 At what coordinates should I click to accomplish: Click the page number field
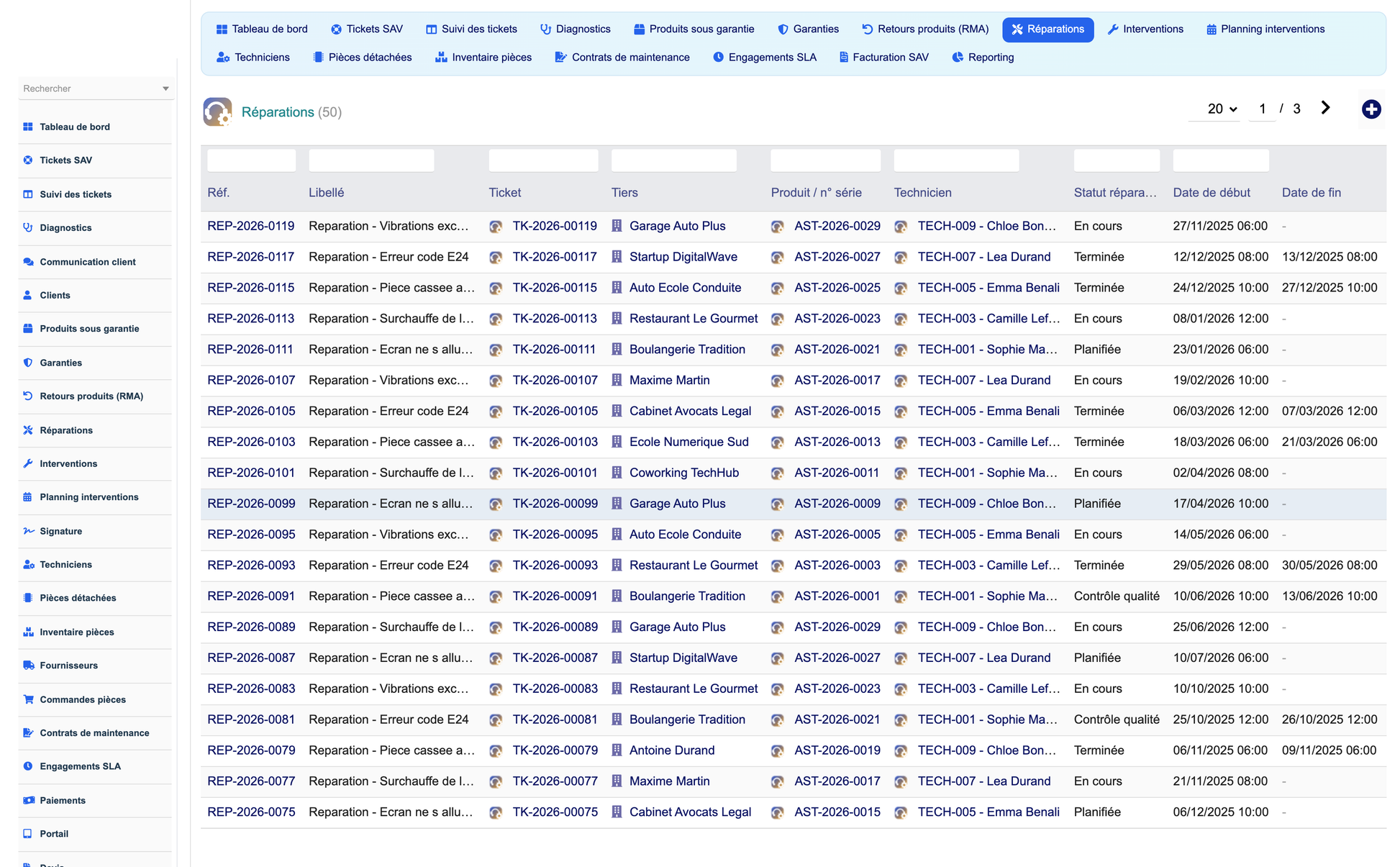[x=1262, y=109]
